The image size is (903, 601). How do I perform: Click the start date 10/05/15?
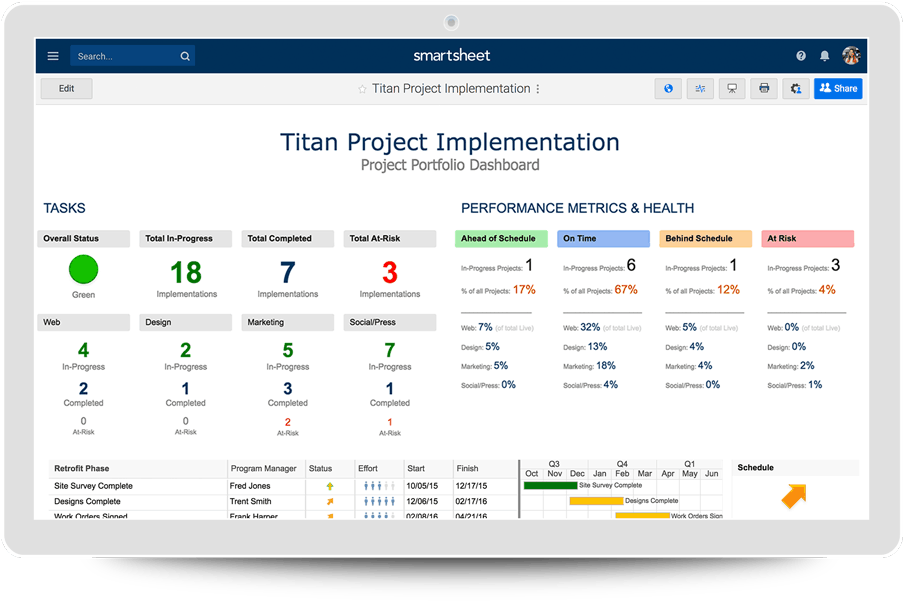pos(422,486)
